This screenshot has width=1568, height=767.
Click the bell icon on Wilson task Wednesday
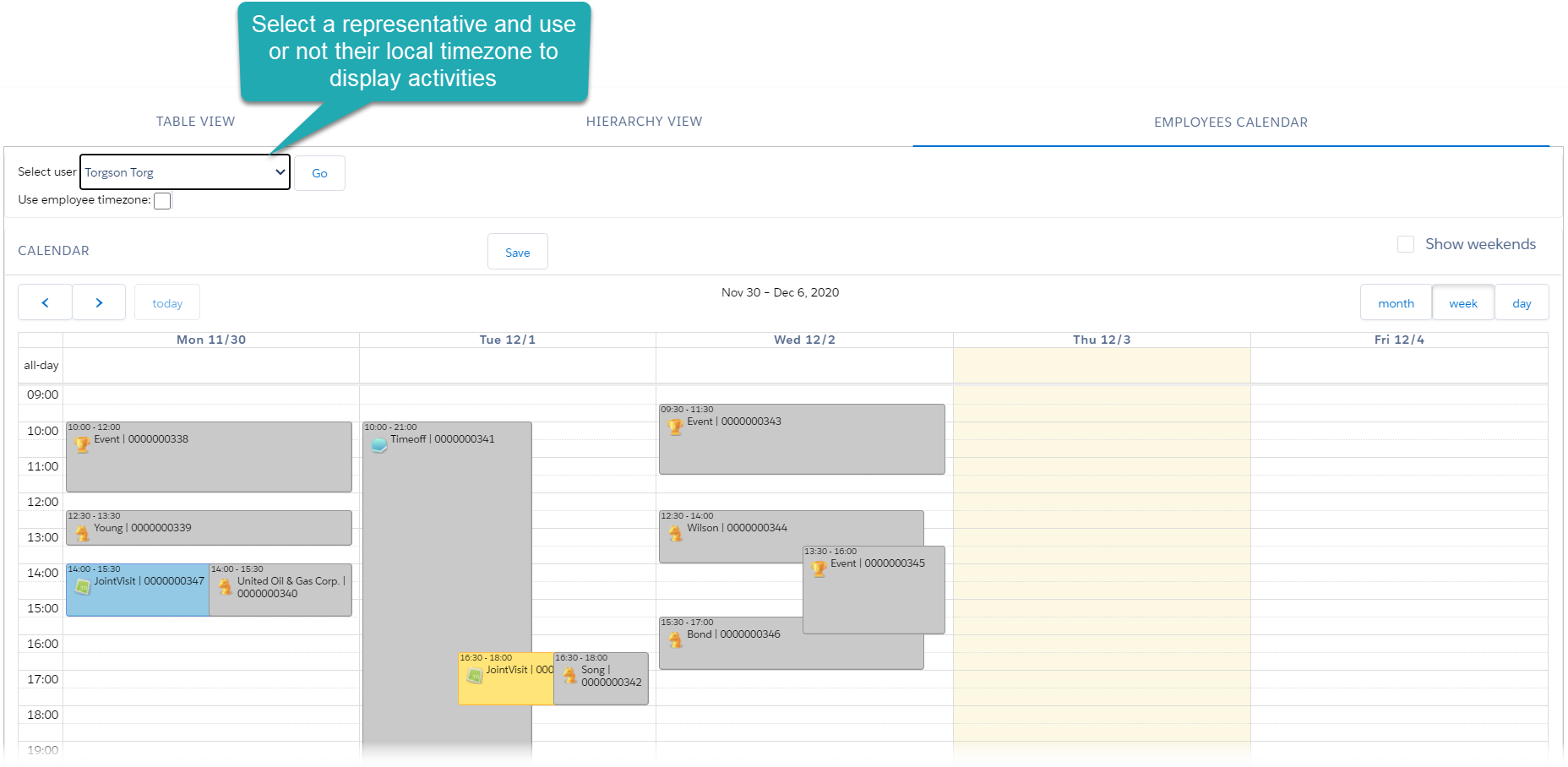pos(674,533)
